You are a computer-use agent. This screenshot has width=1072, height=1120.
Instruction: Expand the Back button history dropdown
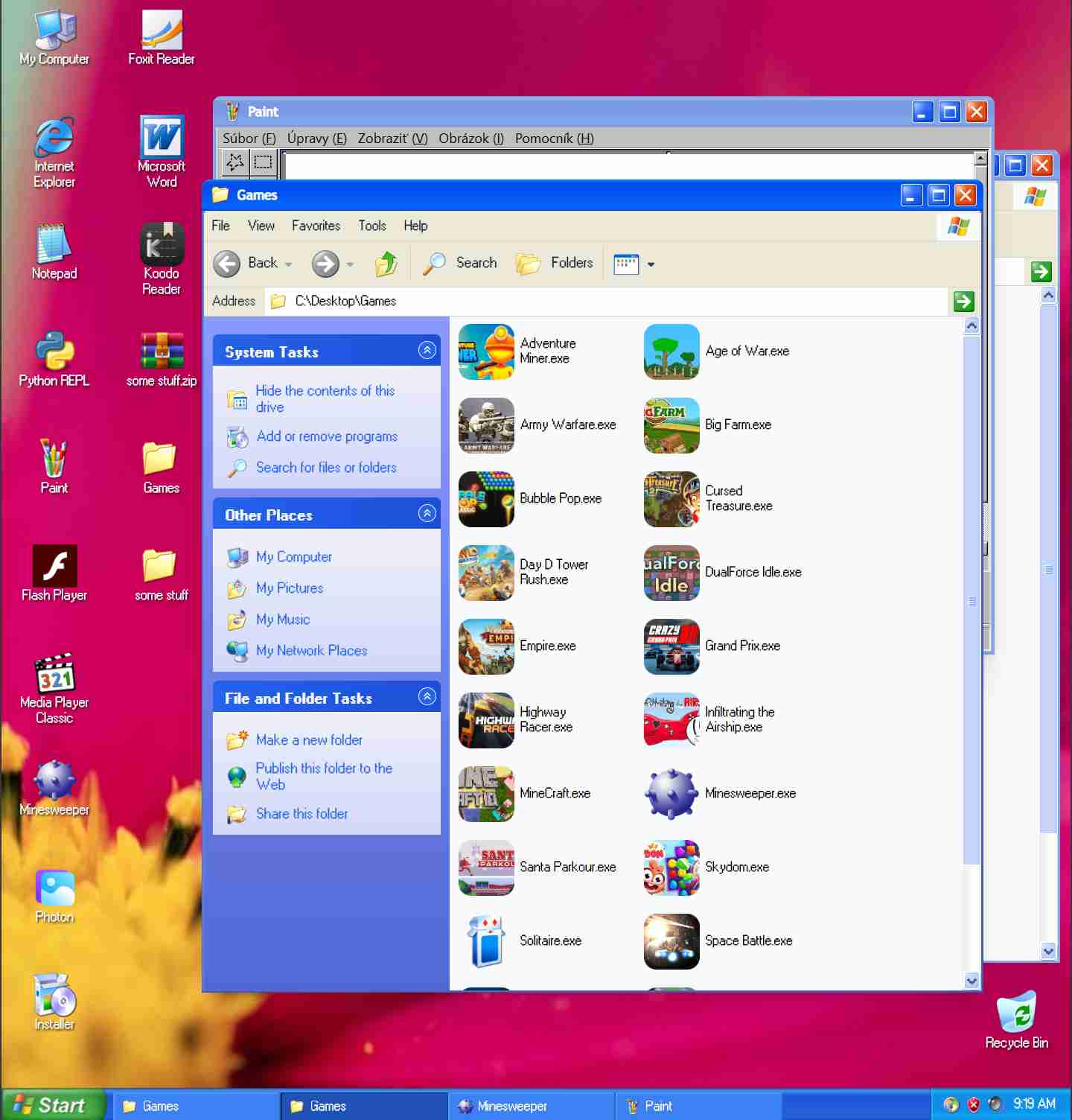289,264
